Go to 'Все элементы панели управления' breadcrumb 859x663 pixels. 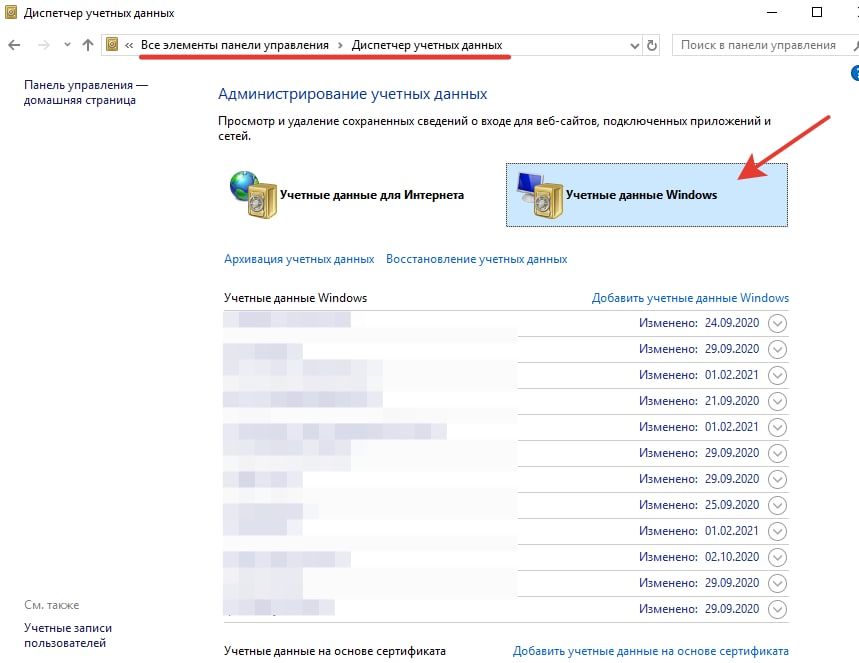tap(234, 45)
